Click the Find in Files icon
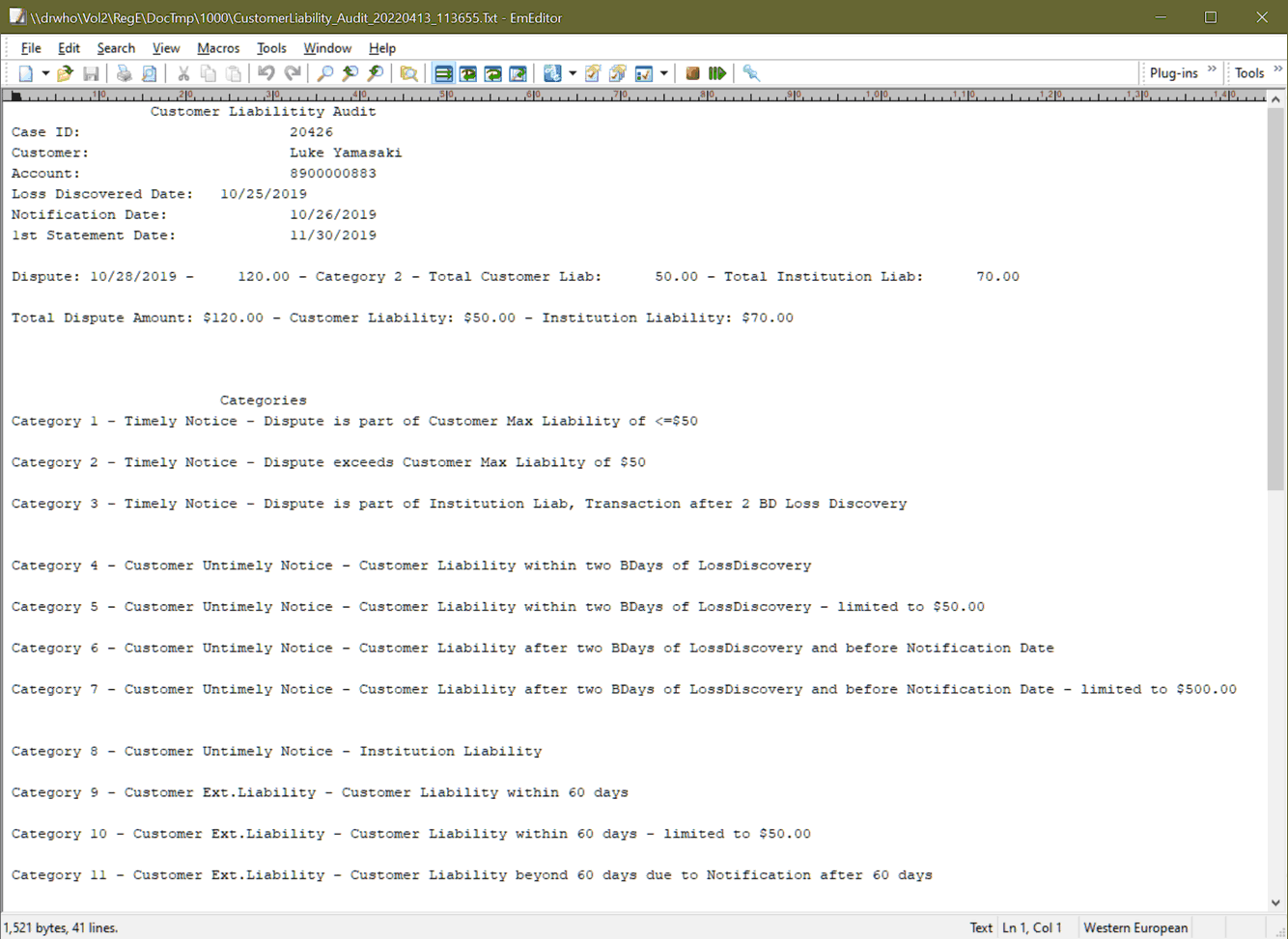The height and width of the screenshot is (939, 1288). (x=408, y=73)
